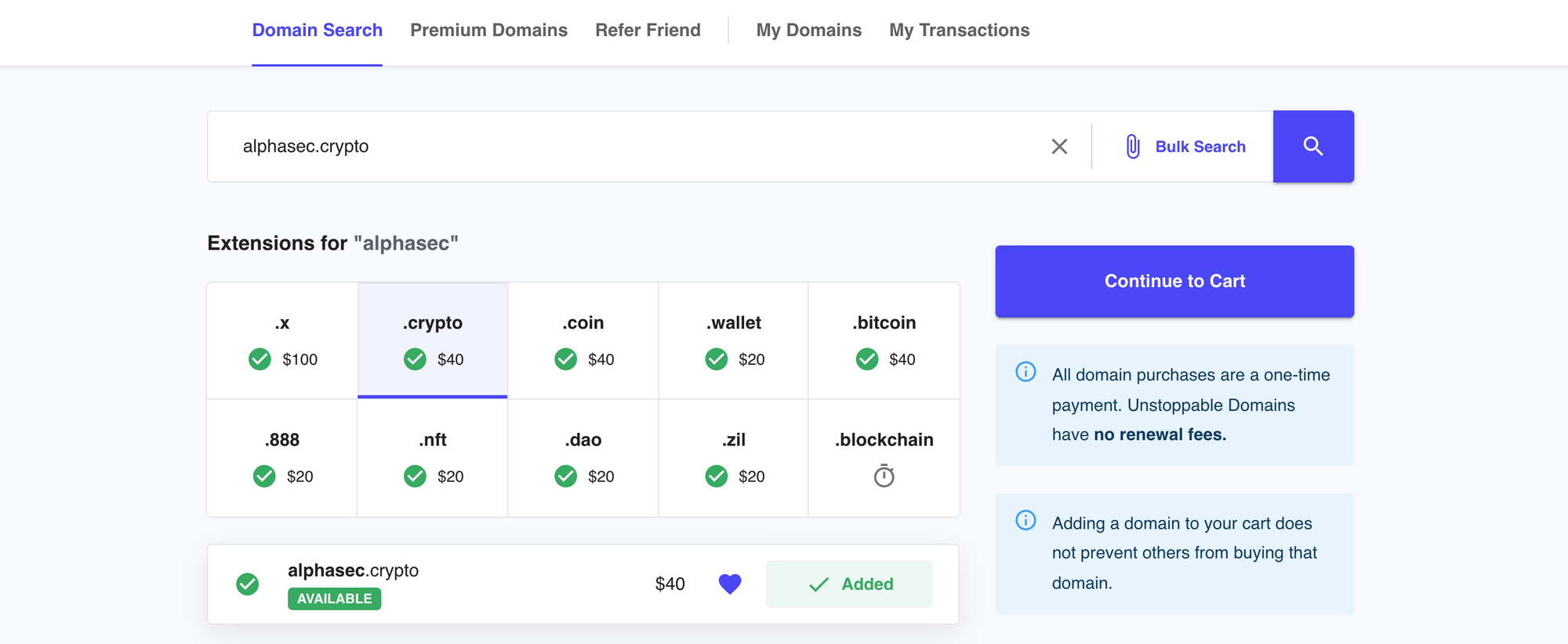Viewport: 1568px width, 644px height.
Task: Select the .x extension label
Action: [x=282, y=322]
